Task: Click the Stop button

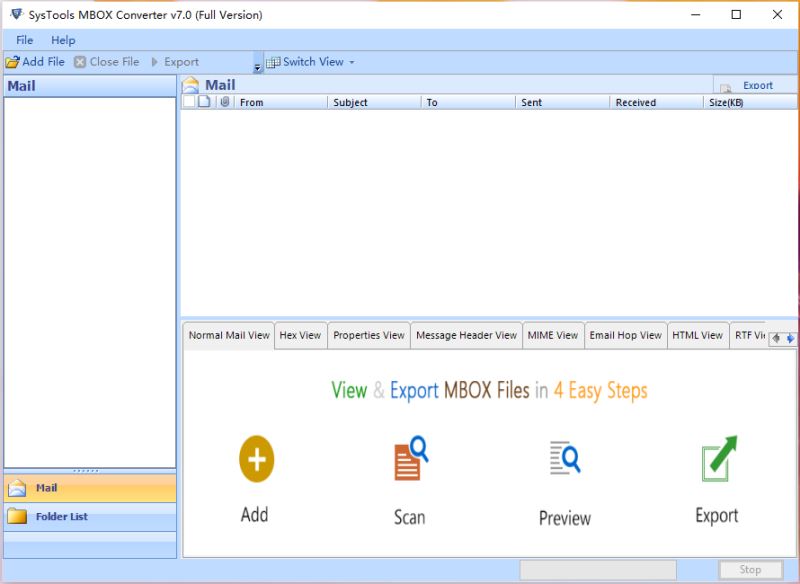Action: point(751,570)
